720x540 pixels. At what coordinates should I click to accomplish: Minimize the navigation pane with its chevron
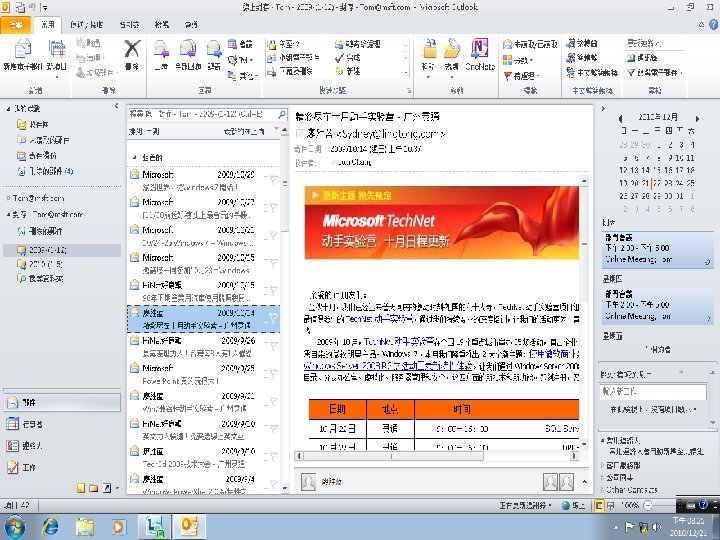116,106
